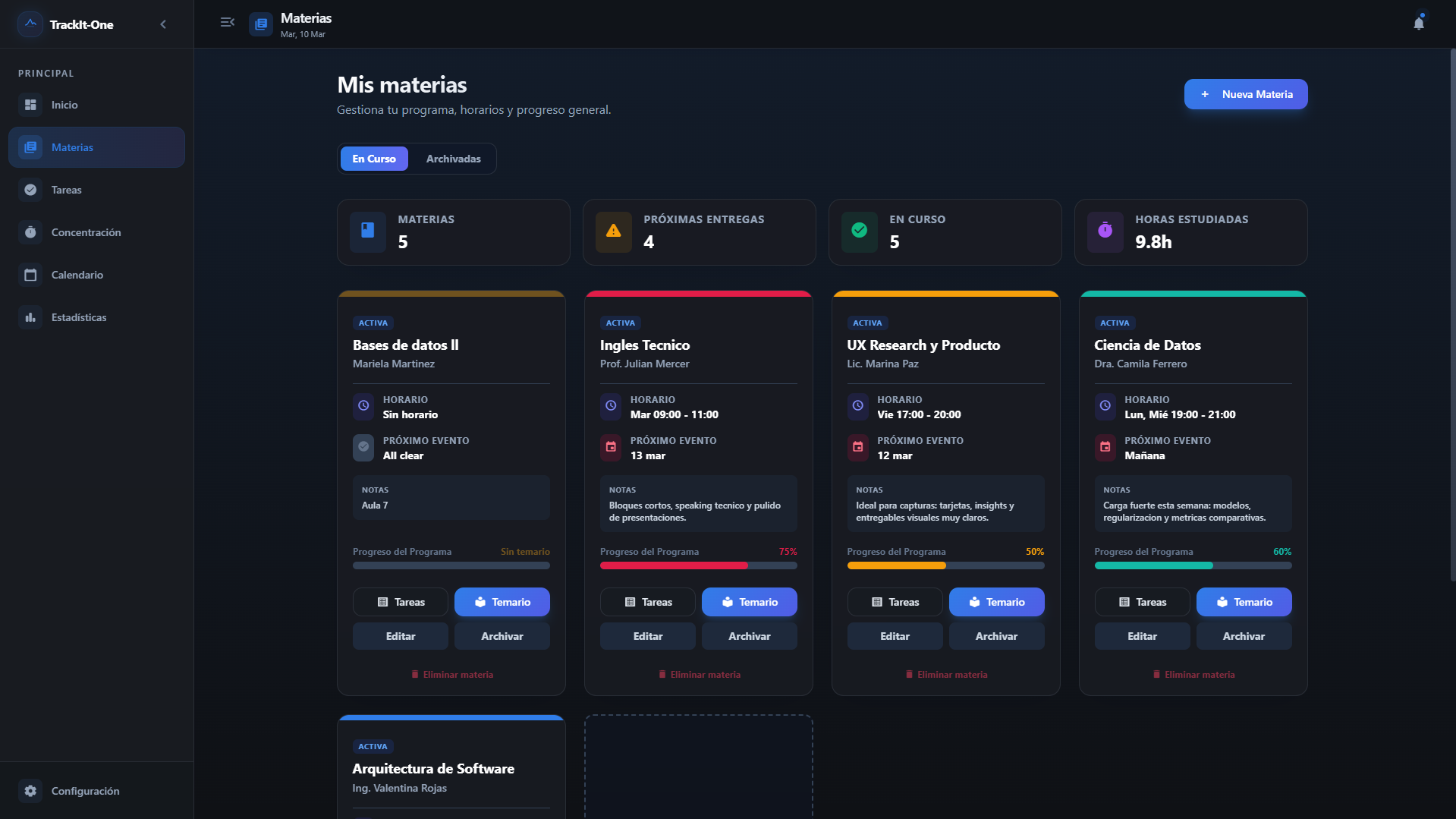Edit the Ingles Tecnico subject
This screenshot has height=819, width=1456.
[x=648, y=636]
